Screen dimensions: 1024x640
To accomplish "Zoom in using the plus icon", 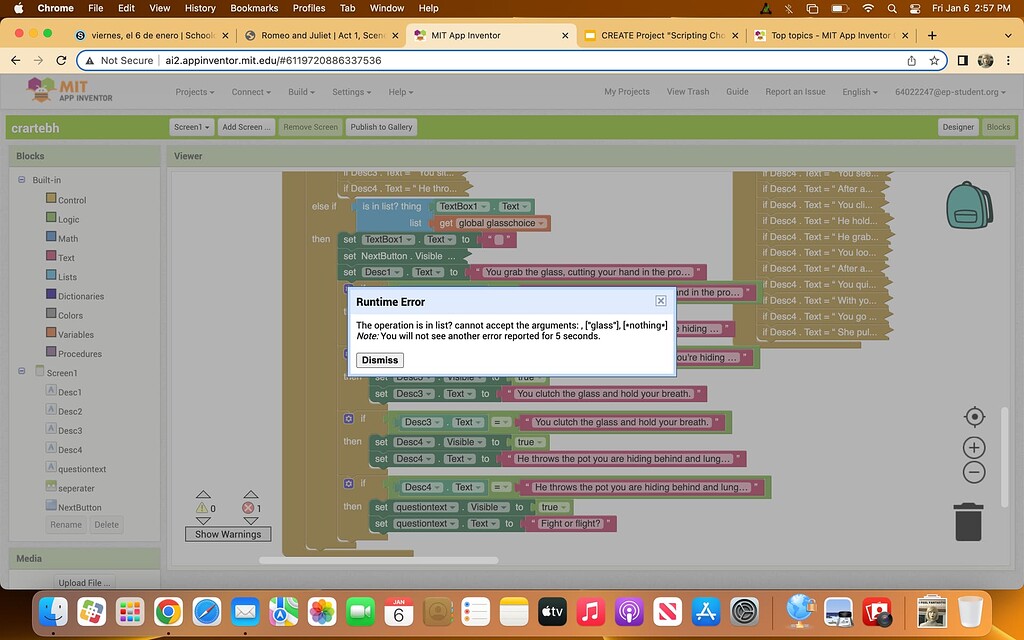I will point(974,447).
